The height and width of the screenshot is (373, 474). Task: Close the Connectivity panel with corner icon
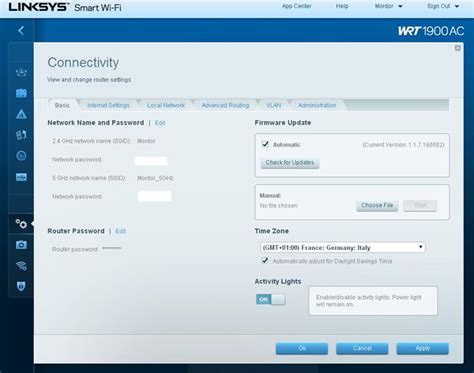(x=458, y=48)
